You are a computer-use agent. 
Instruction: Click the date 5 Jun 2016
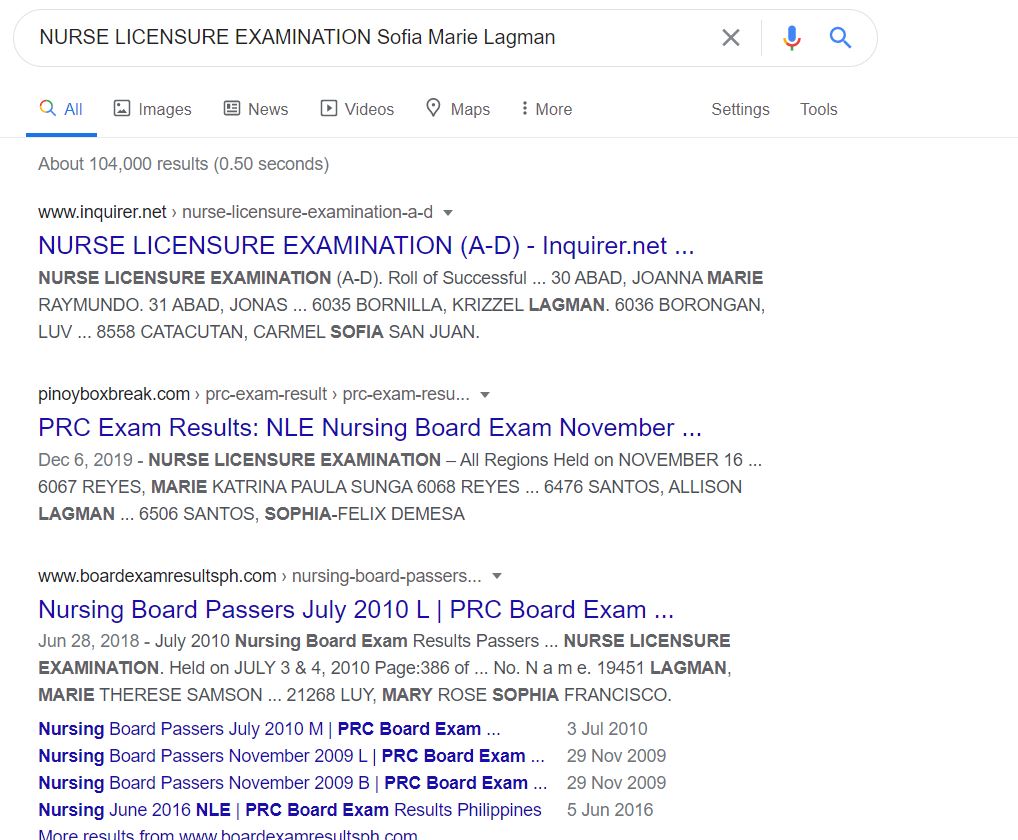(x=610, y=810)
